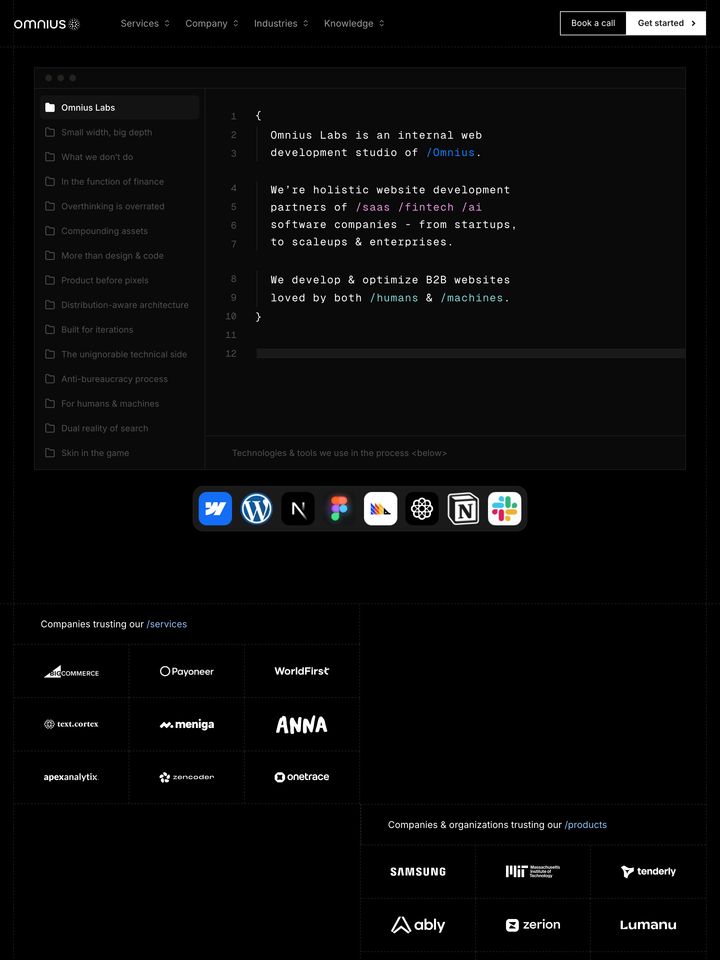Click the tenderly logo
Viewport: 720px width, 960px height.
pos(648,871)
